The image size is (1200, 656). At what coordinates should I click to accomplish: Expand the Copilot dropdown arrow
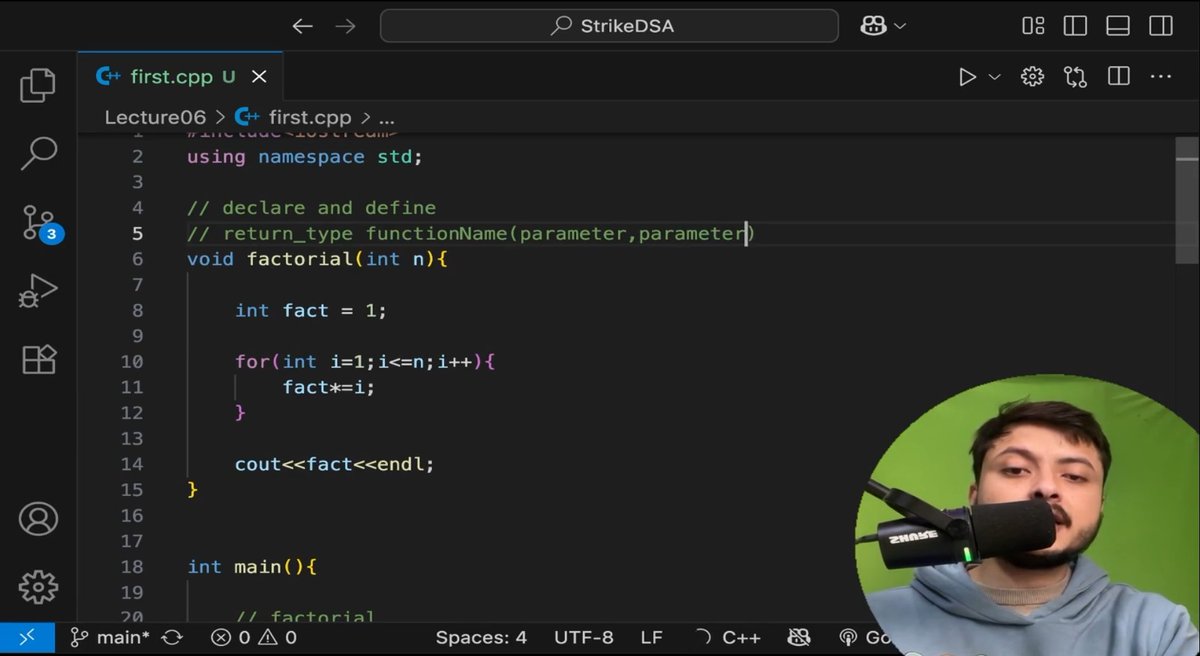pyautogui.click(x=900, y=26)
